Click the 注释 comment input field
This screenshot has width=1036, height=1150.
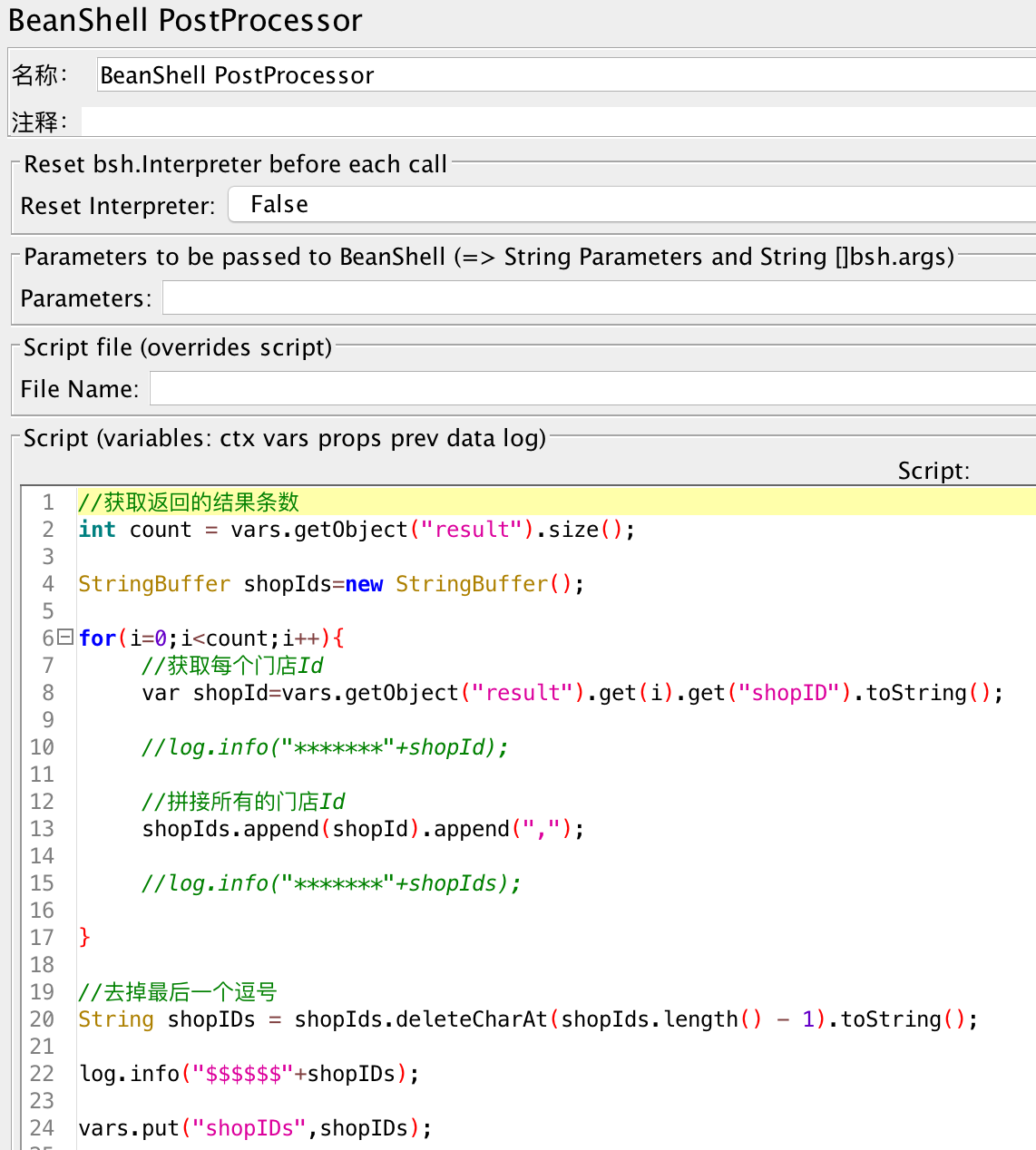(559, 122)
